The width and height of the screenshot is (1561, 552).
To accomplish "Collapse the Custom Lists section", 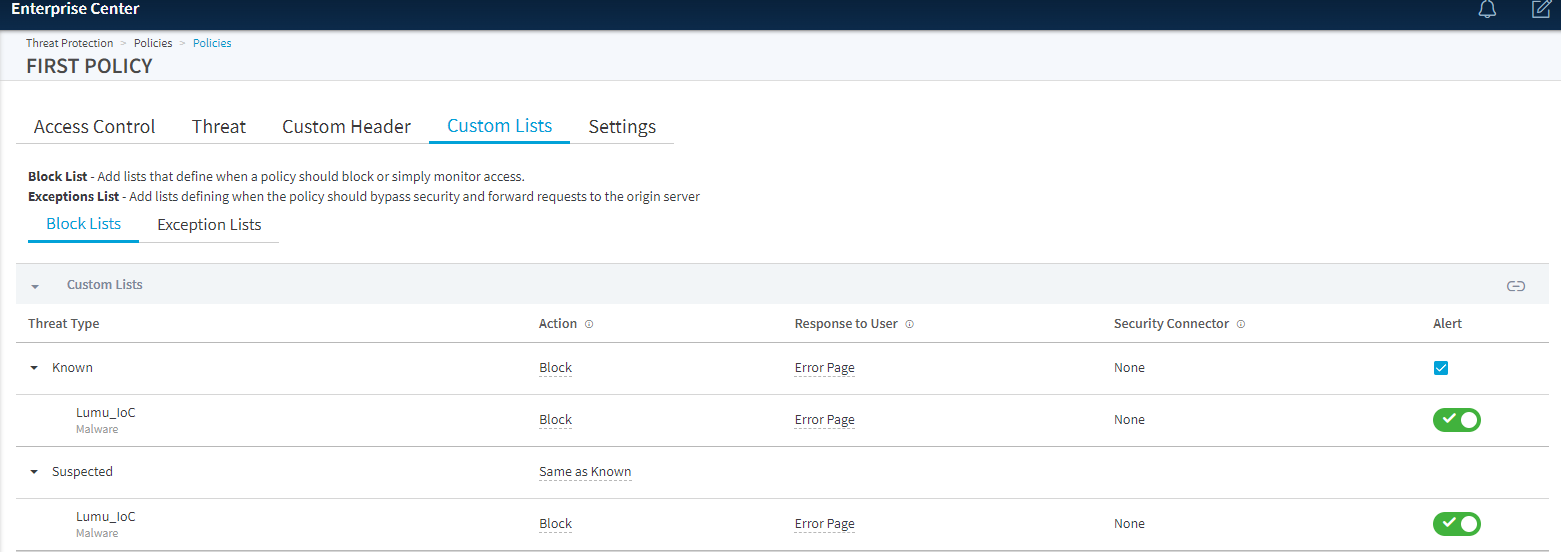I will 35,286.
